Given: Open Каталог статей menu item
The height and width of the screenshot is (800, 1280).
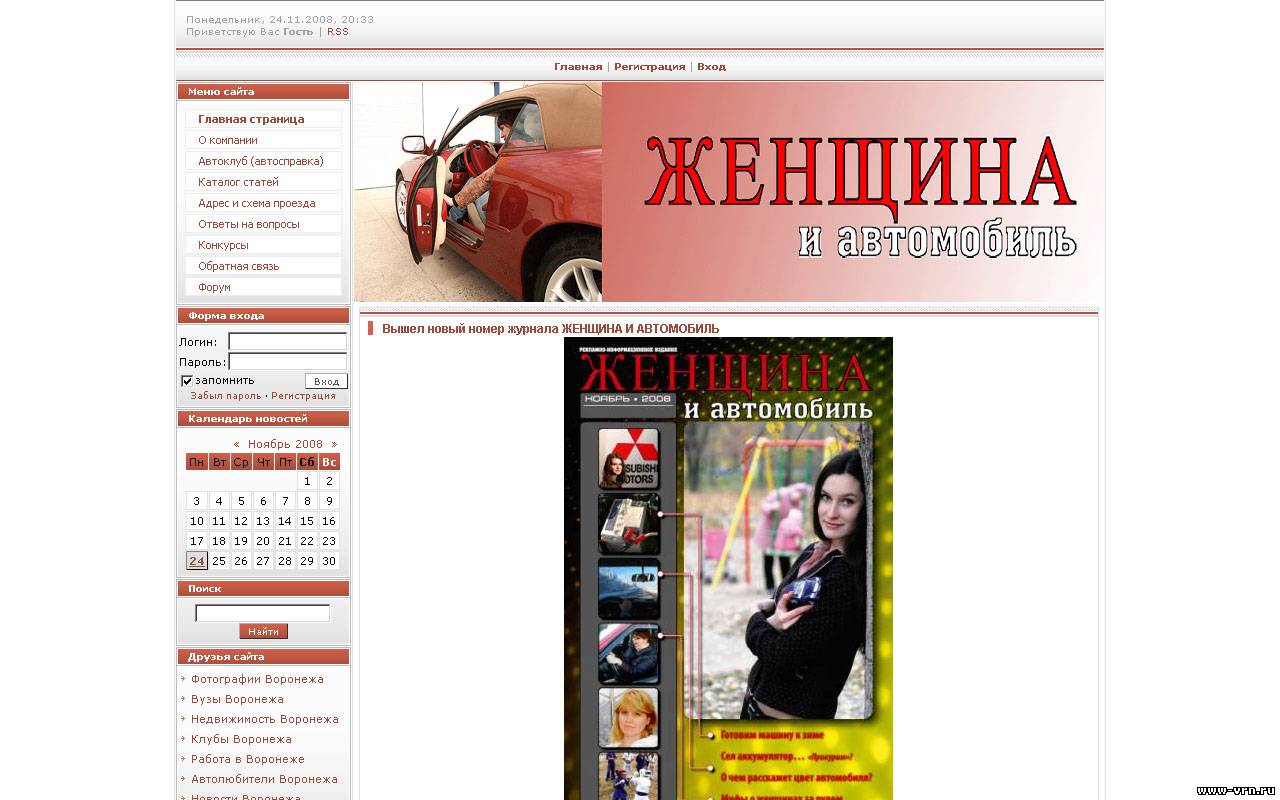Looking at the screenshot, I should [x=238, y=182].
